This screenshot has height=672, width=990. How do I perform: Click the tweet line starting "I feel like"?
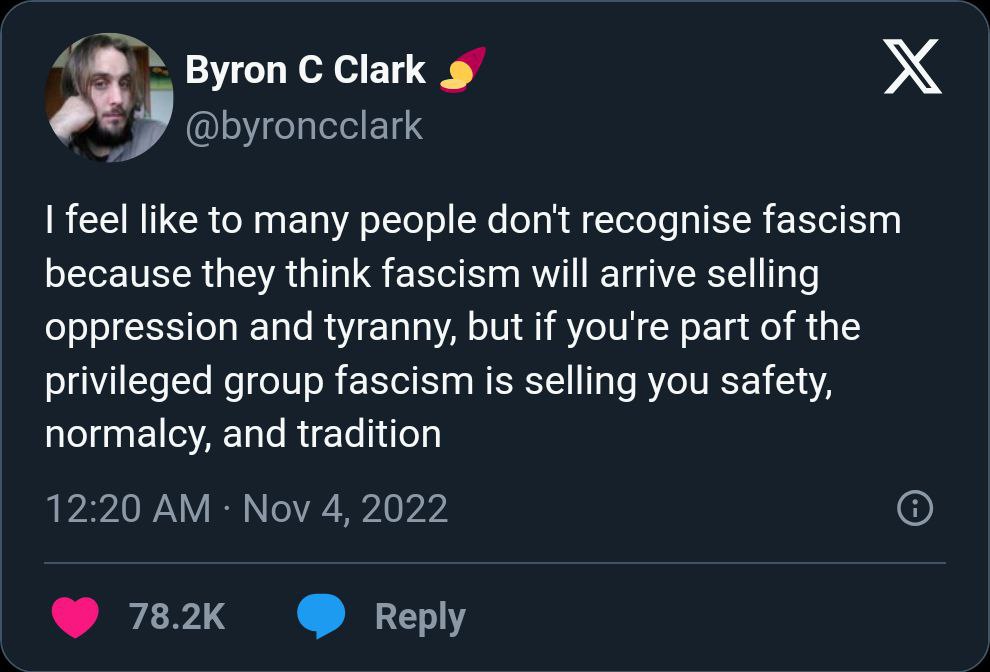pos(472,219)
